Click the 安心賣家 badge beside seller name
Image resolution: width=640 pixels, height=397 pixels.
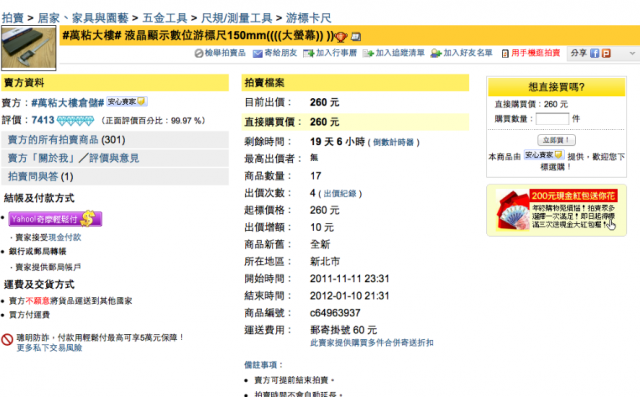pos(127,102)
